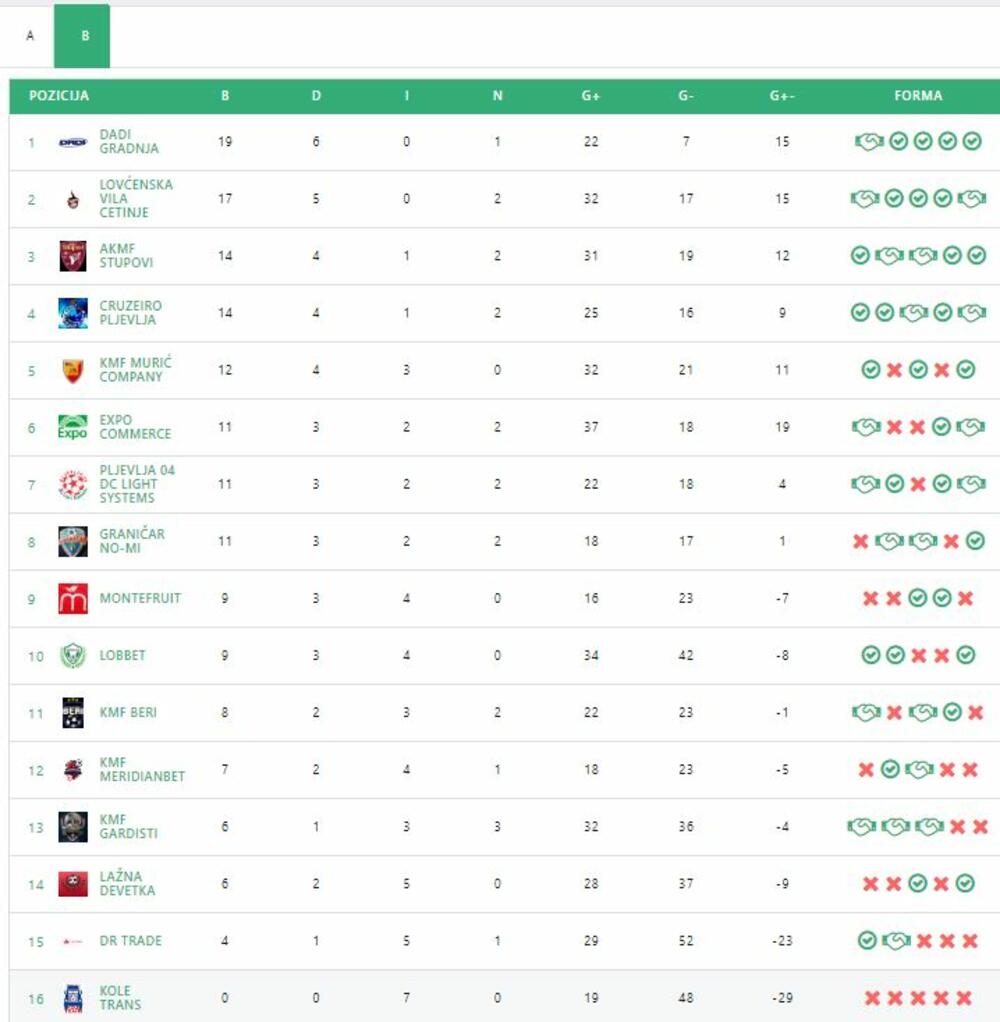Viewport: 1000px width, 1022px height.
Task: Select the KMF Murić Company shield logo
Action: point(72,370)
